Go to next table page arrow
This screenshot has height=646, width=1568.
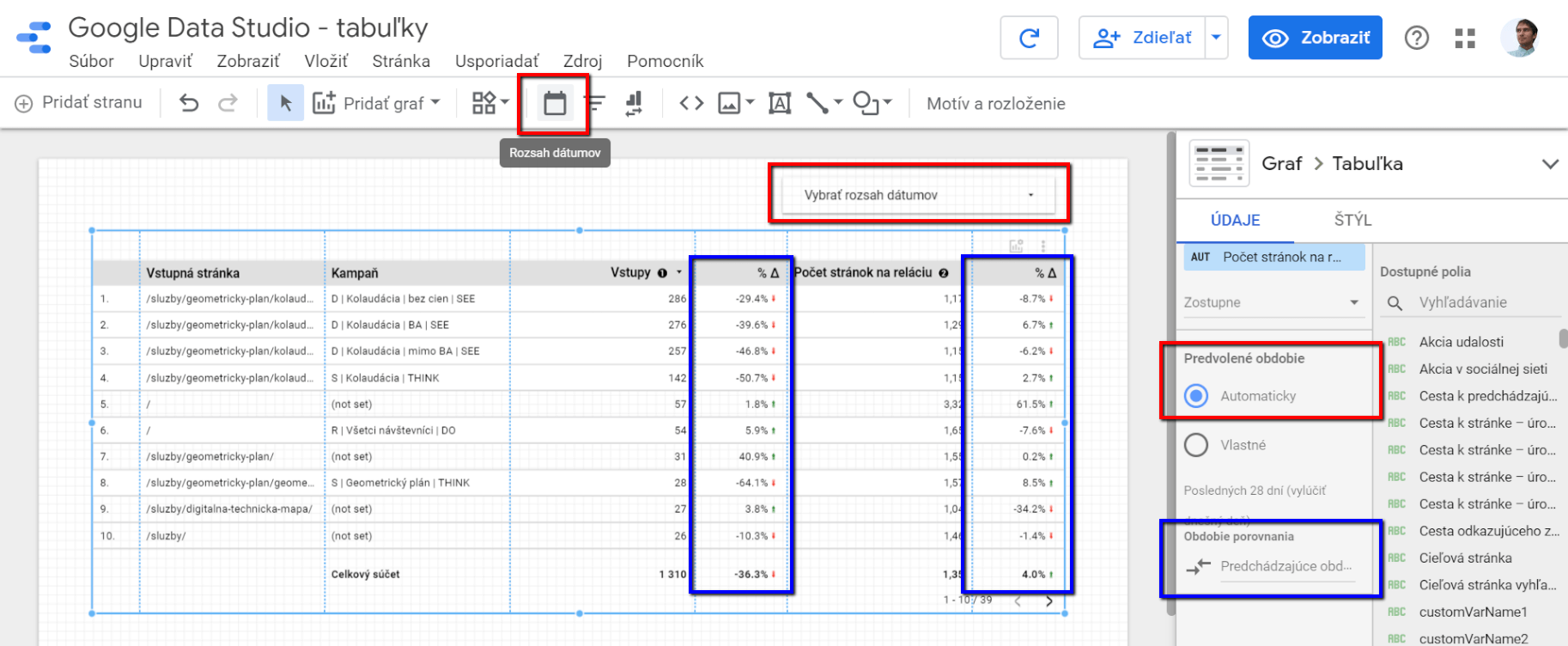tap(1048, 601)
